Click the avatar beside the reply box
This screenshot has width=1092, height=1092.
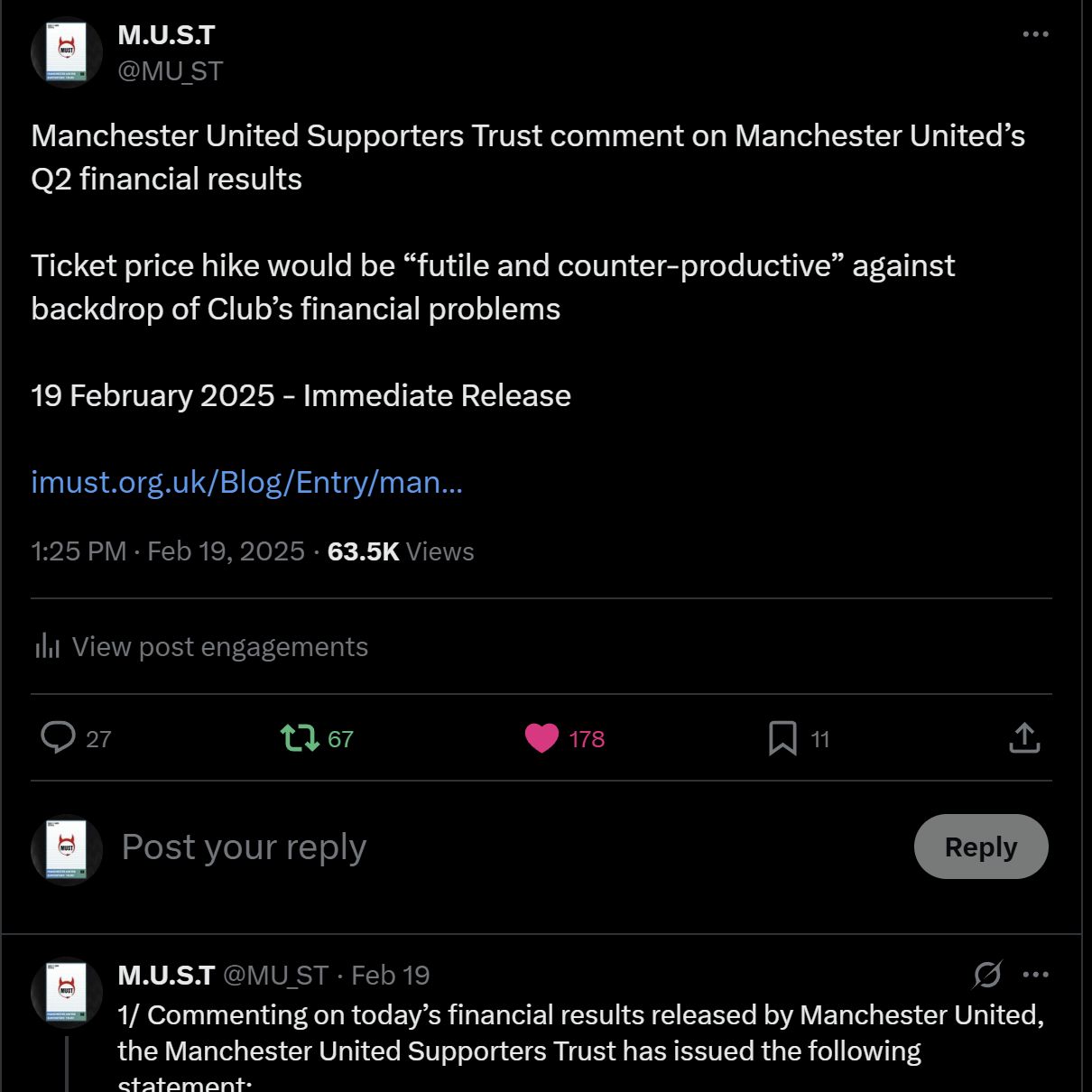[x=67, y=848]
